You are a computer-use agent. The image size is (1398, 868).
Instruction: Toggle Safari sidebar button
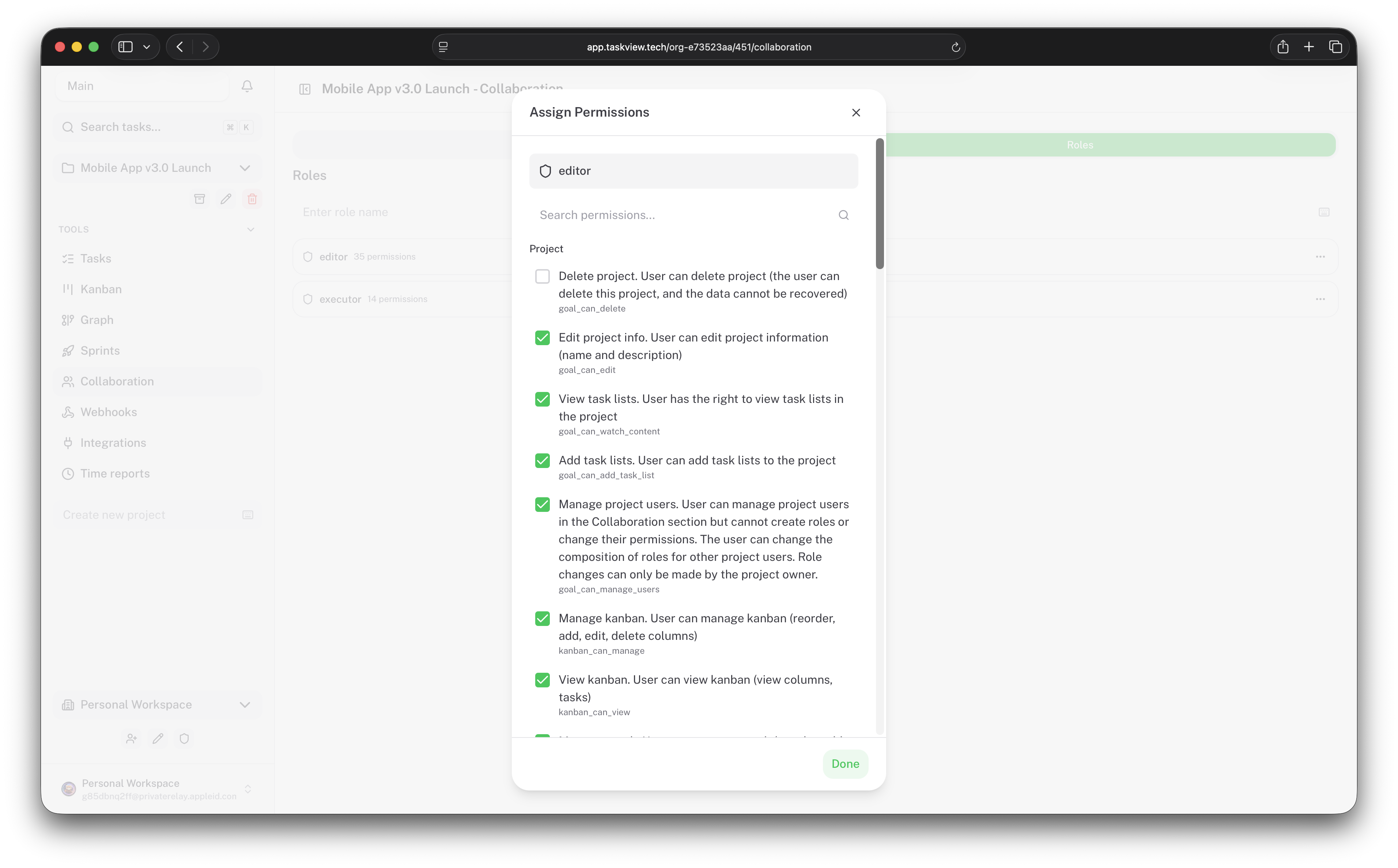click(x=126, y=46)
